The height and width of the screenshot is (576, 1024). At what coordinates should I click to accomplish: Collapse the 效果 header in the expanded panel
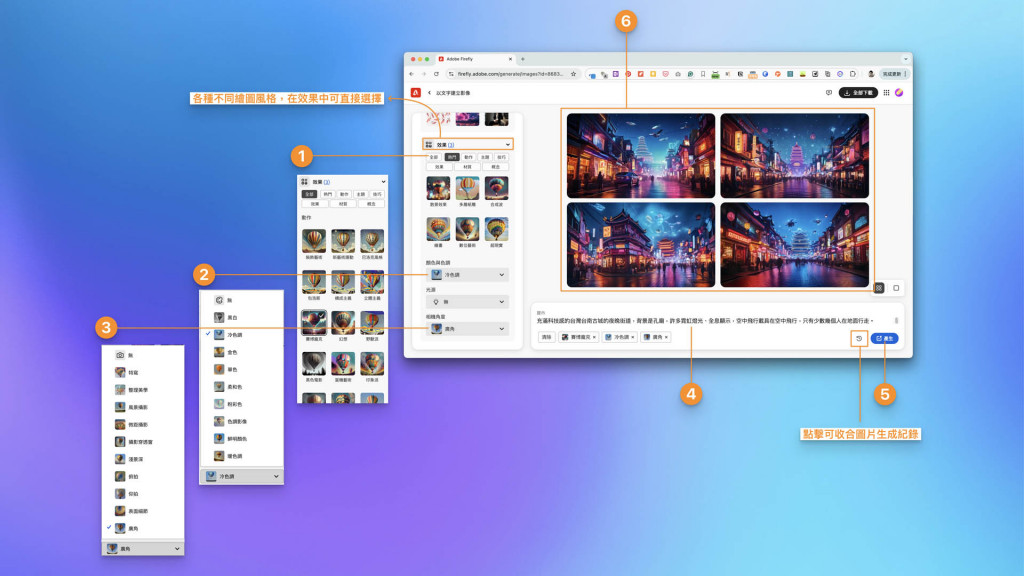tap(343, 182)
